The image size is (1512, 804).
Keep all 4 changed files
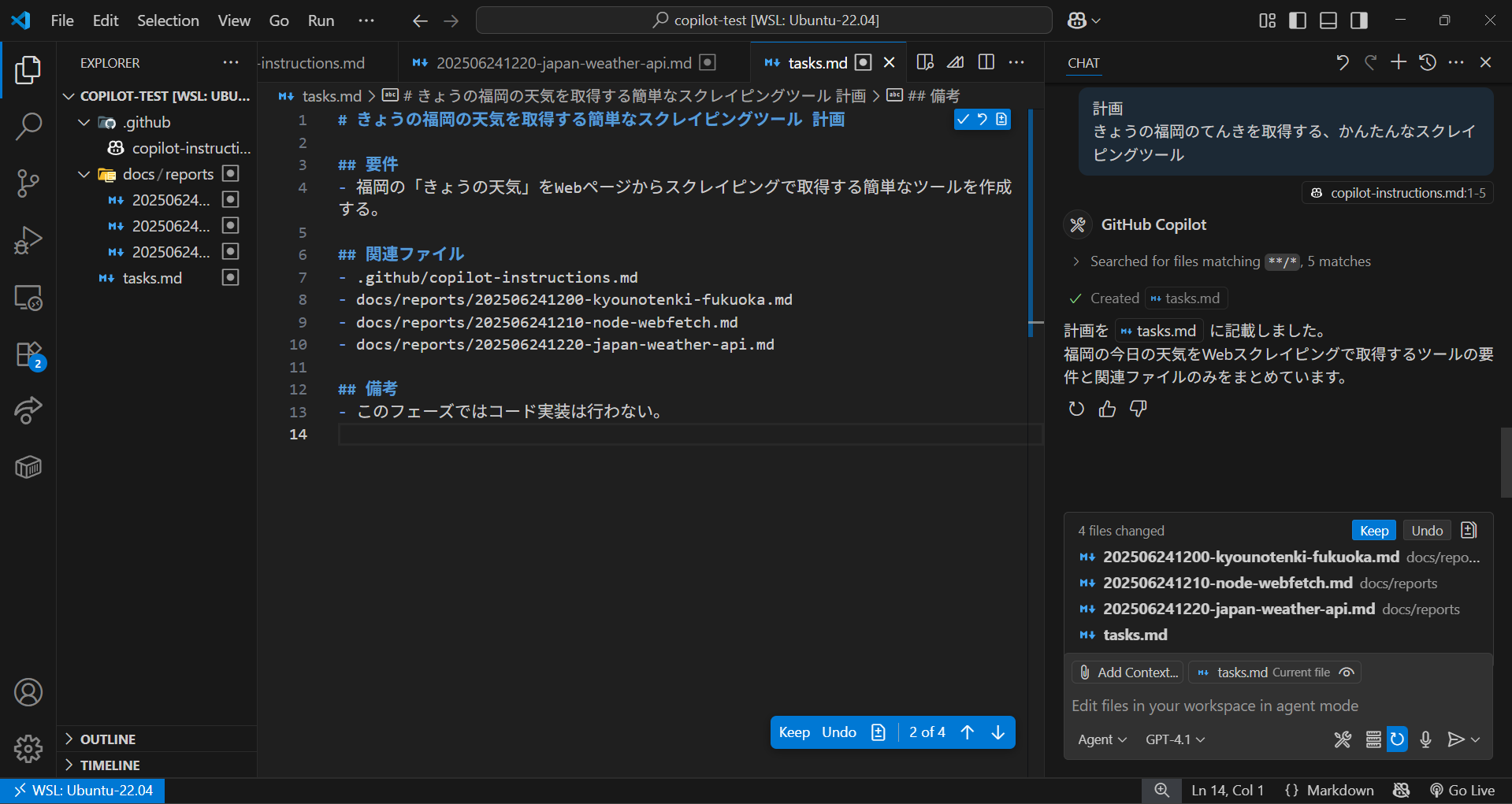coord(1373,530)
